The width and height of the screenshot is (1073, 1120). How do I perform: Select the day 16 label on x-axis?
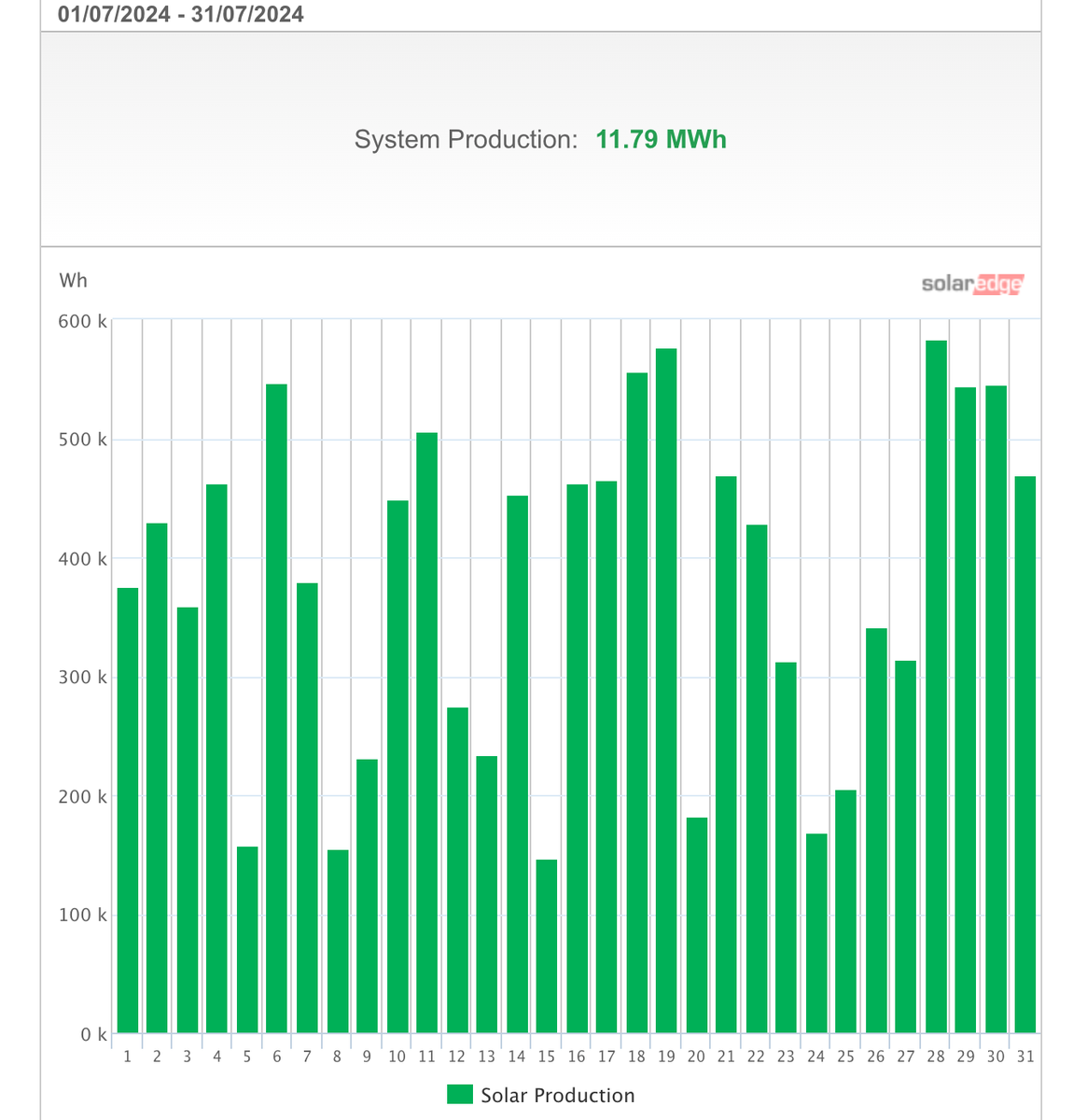tap(576, 1057)
